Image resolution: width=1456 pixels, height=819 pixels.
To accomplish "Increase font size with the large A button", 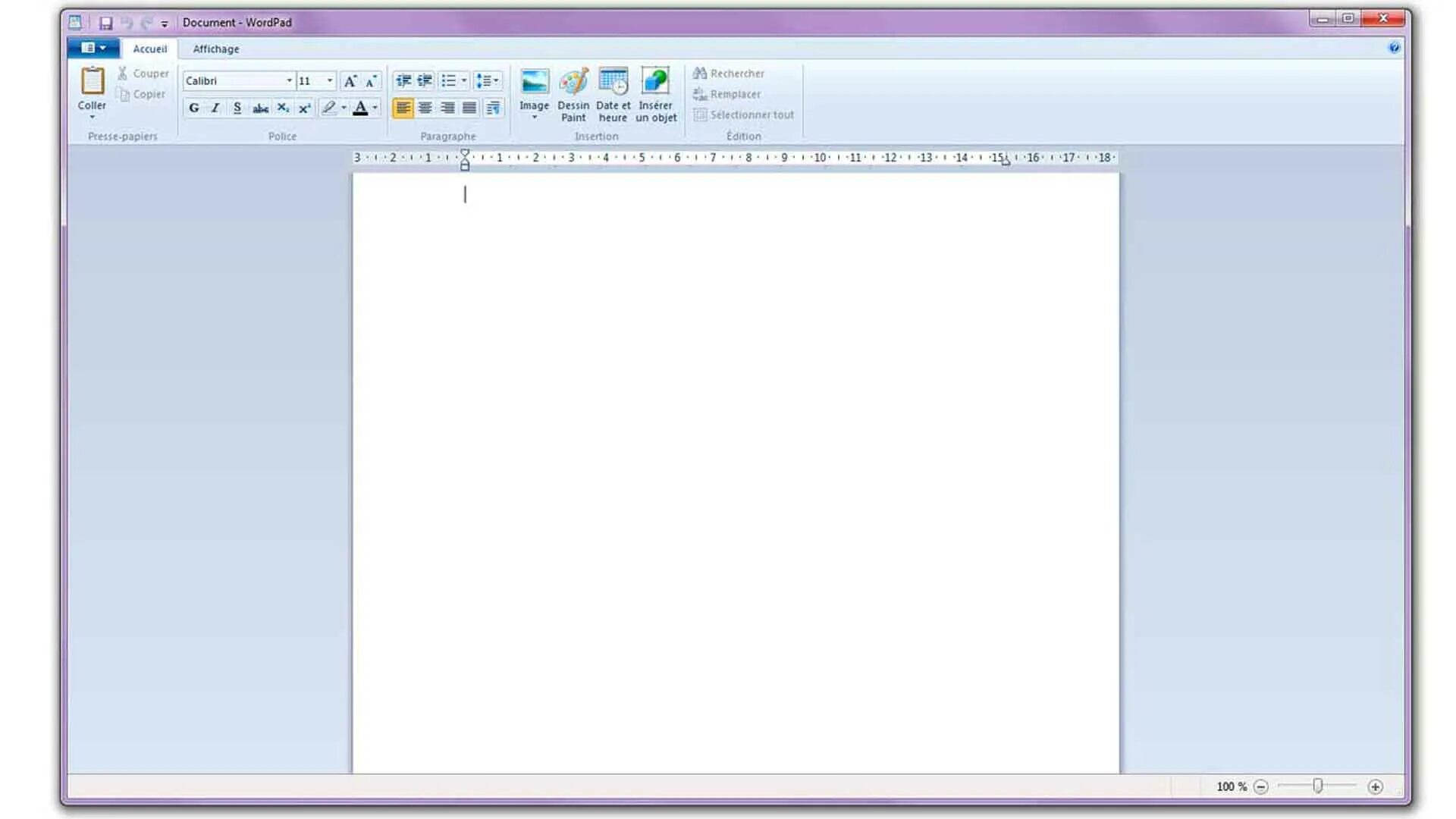I will [350, 81].
